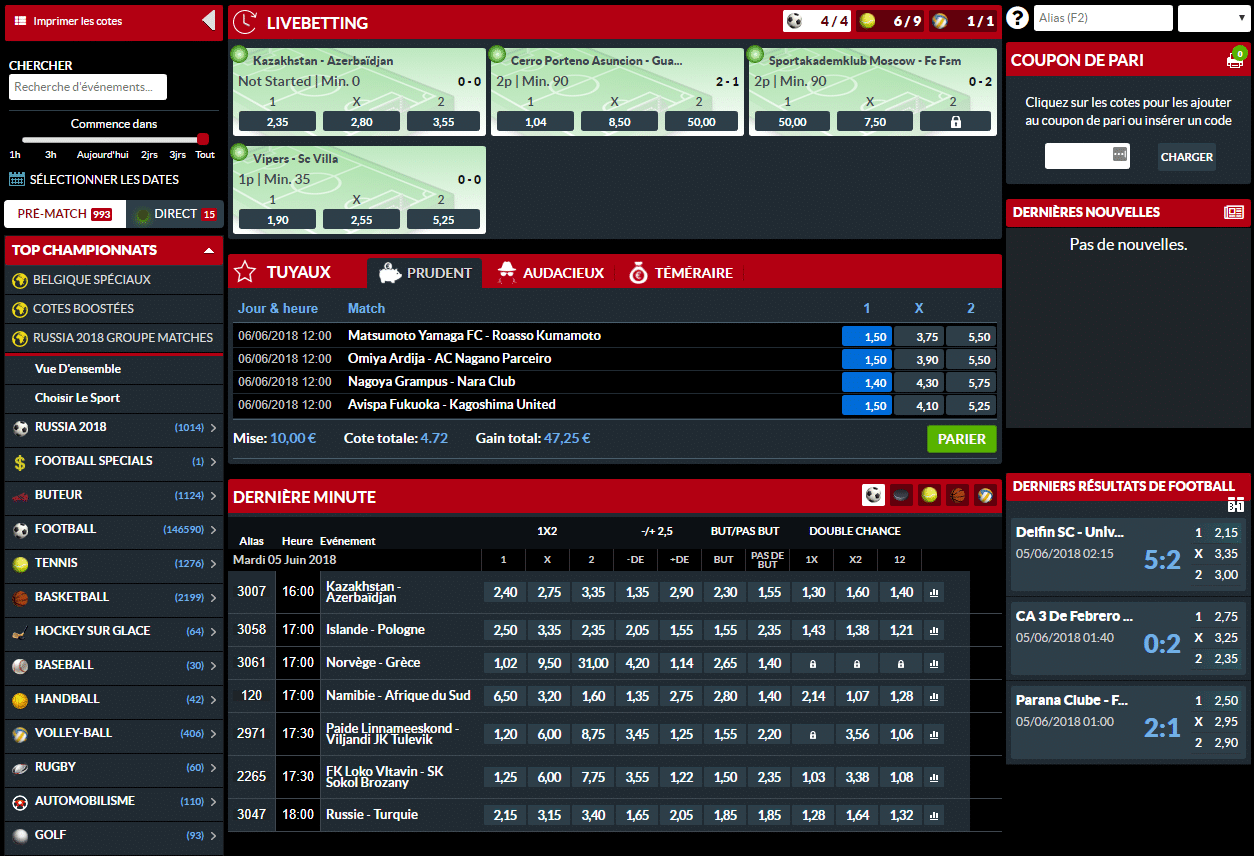Switch to the Pré-Match tab
The width and height of the screenshot is (1254, 856).
65,214
